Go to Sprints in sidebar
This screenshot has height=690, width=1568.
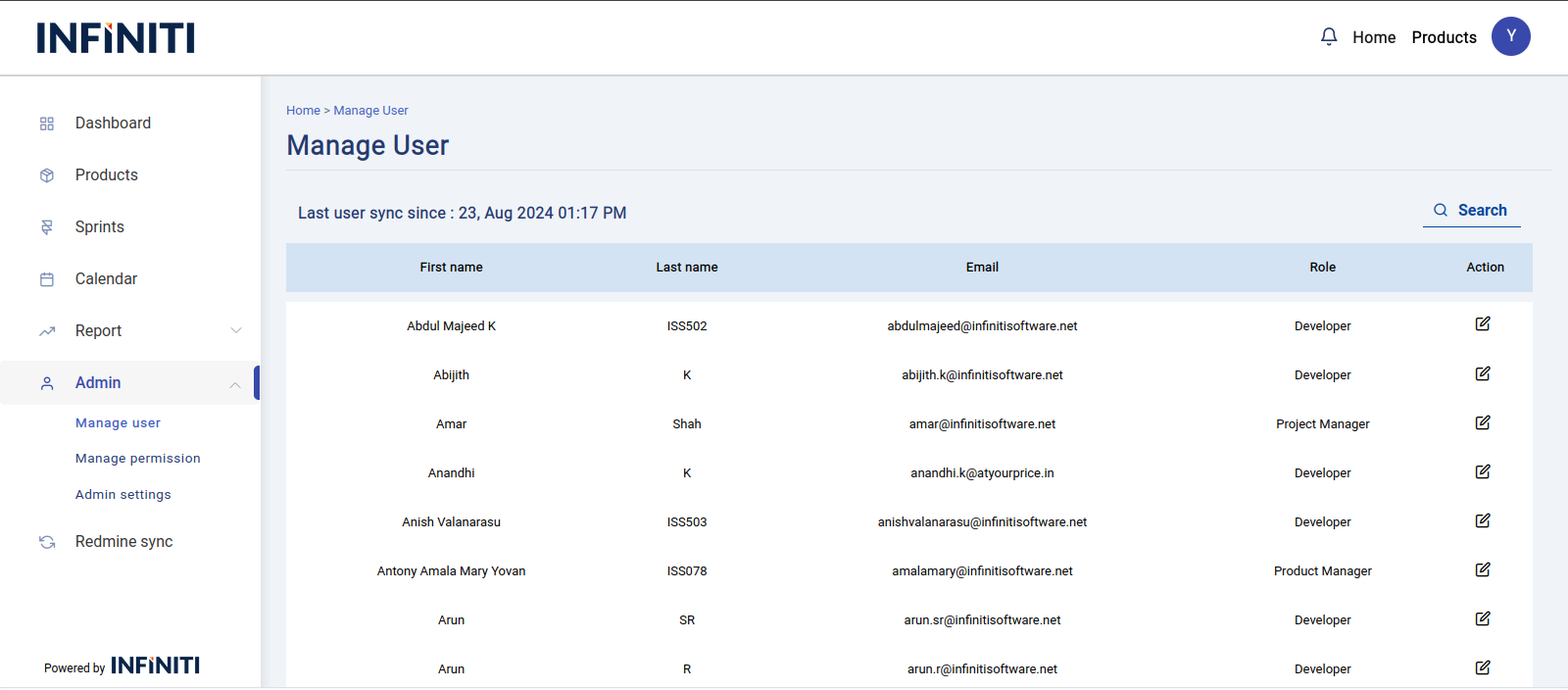[100, 227]
